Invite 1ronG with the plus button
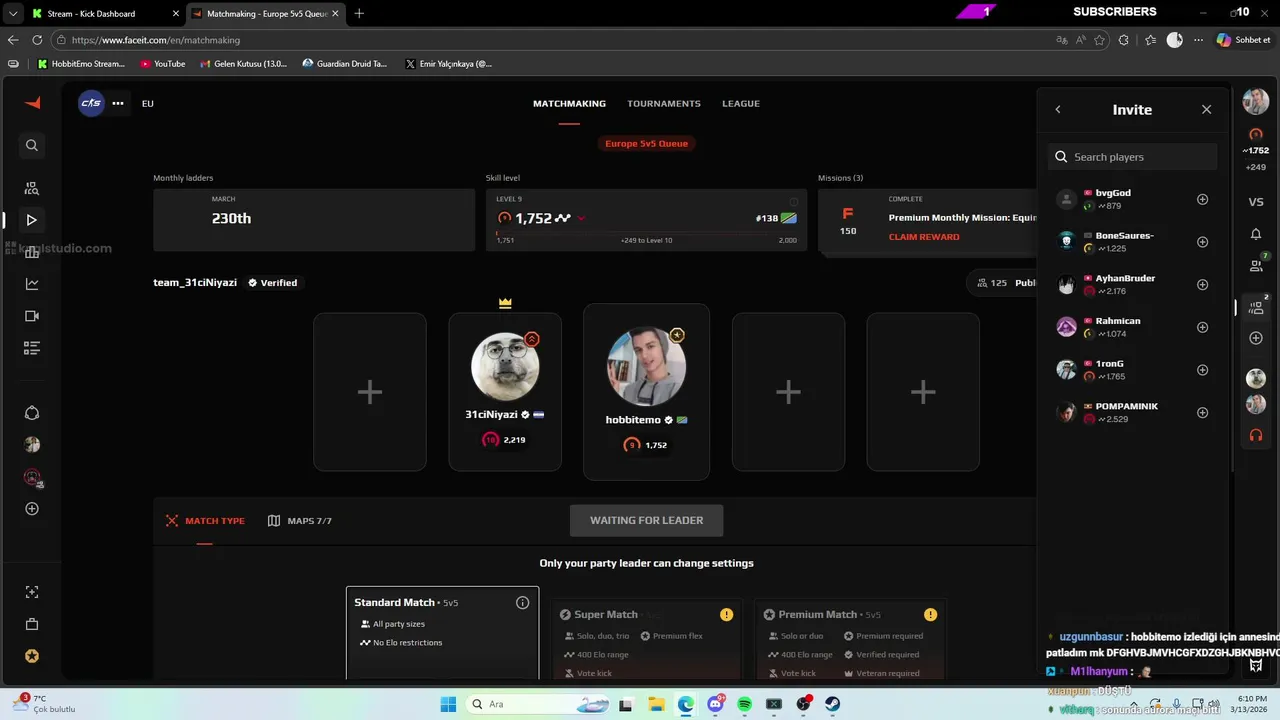1280x720 pixels. click(x=1203, y=370)
